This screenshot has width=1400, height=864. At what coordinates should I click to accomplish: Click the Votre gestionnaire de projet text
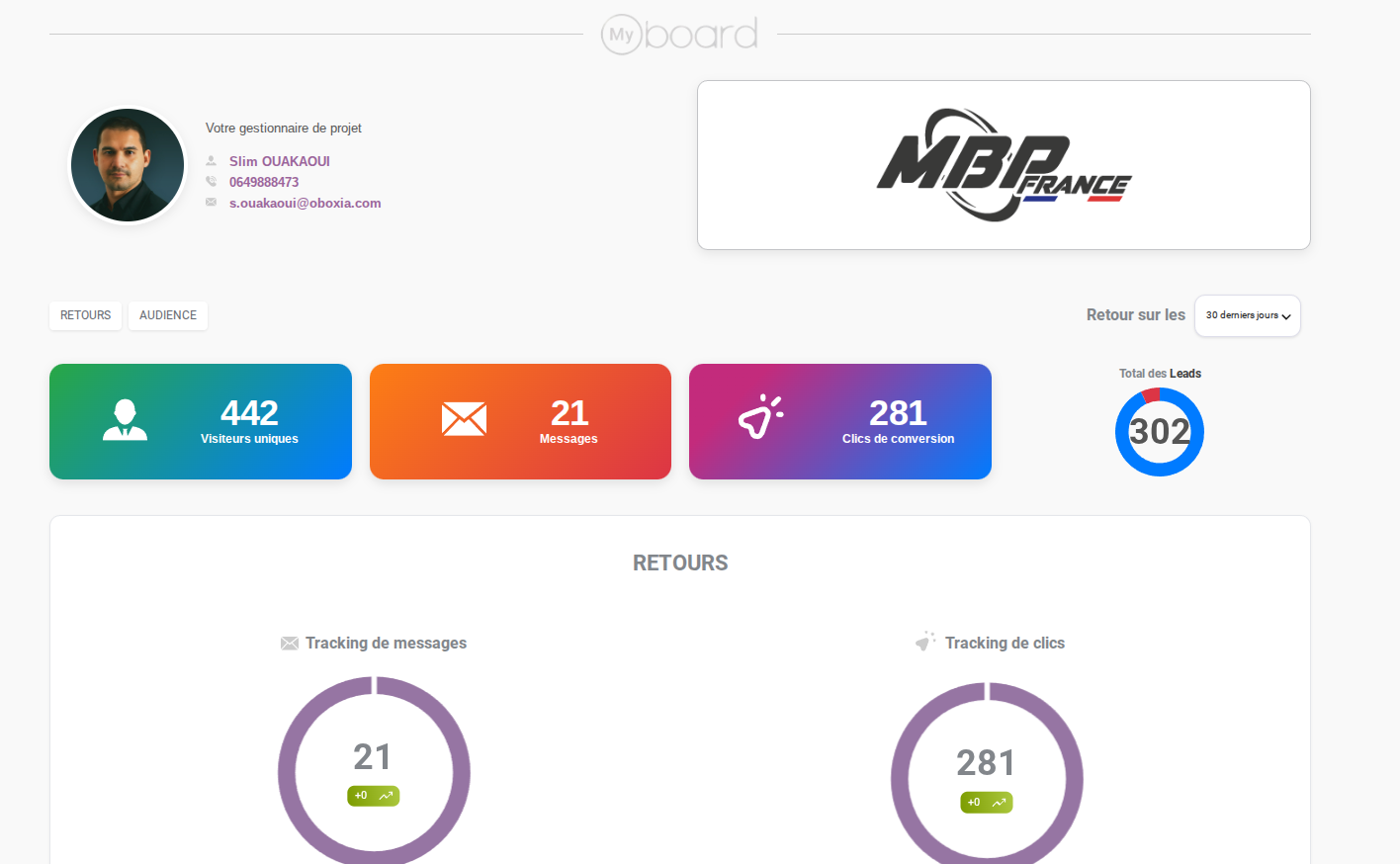pos(284,129)
